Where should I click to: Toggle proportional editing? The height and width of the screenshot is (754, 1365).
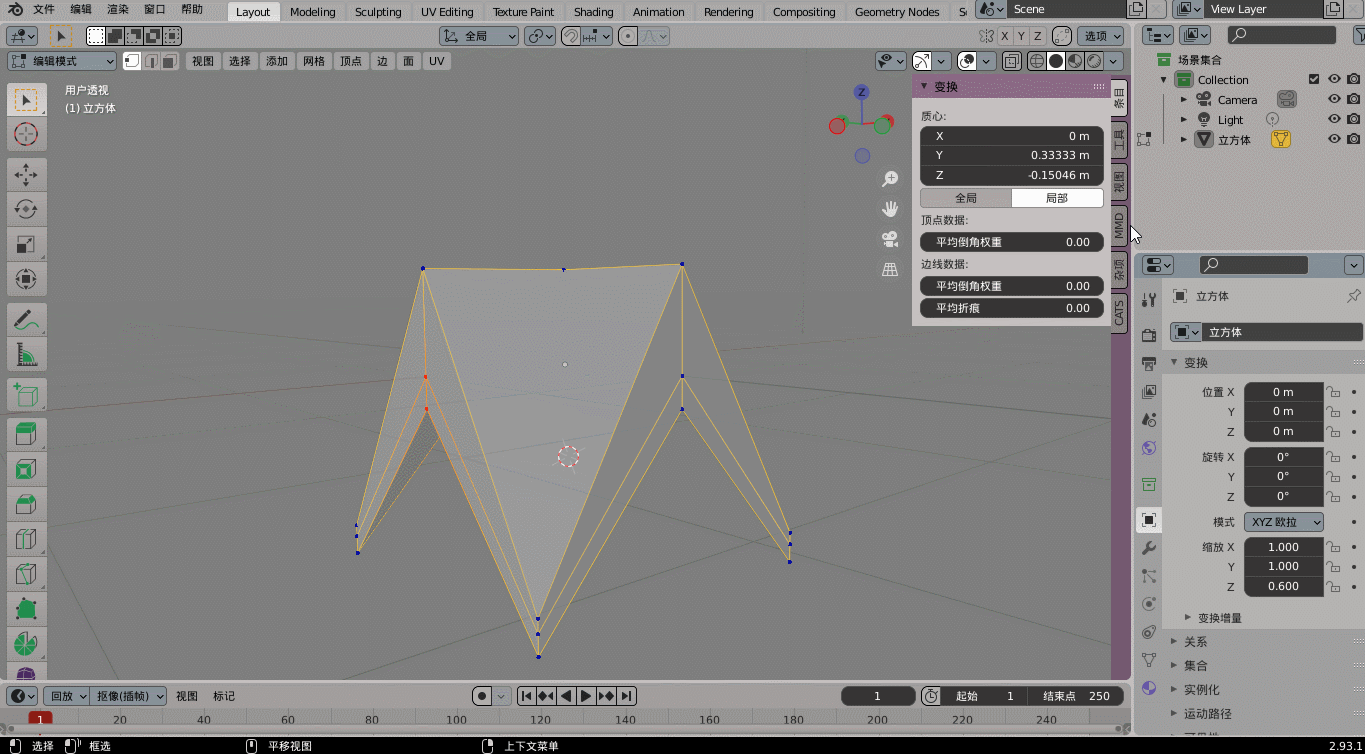click(628, 36)
